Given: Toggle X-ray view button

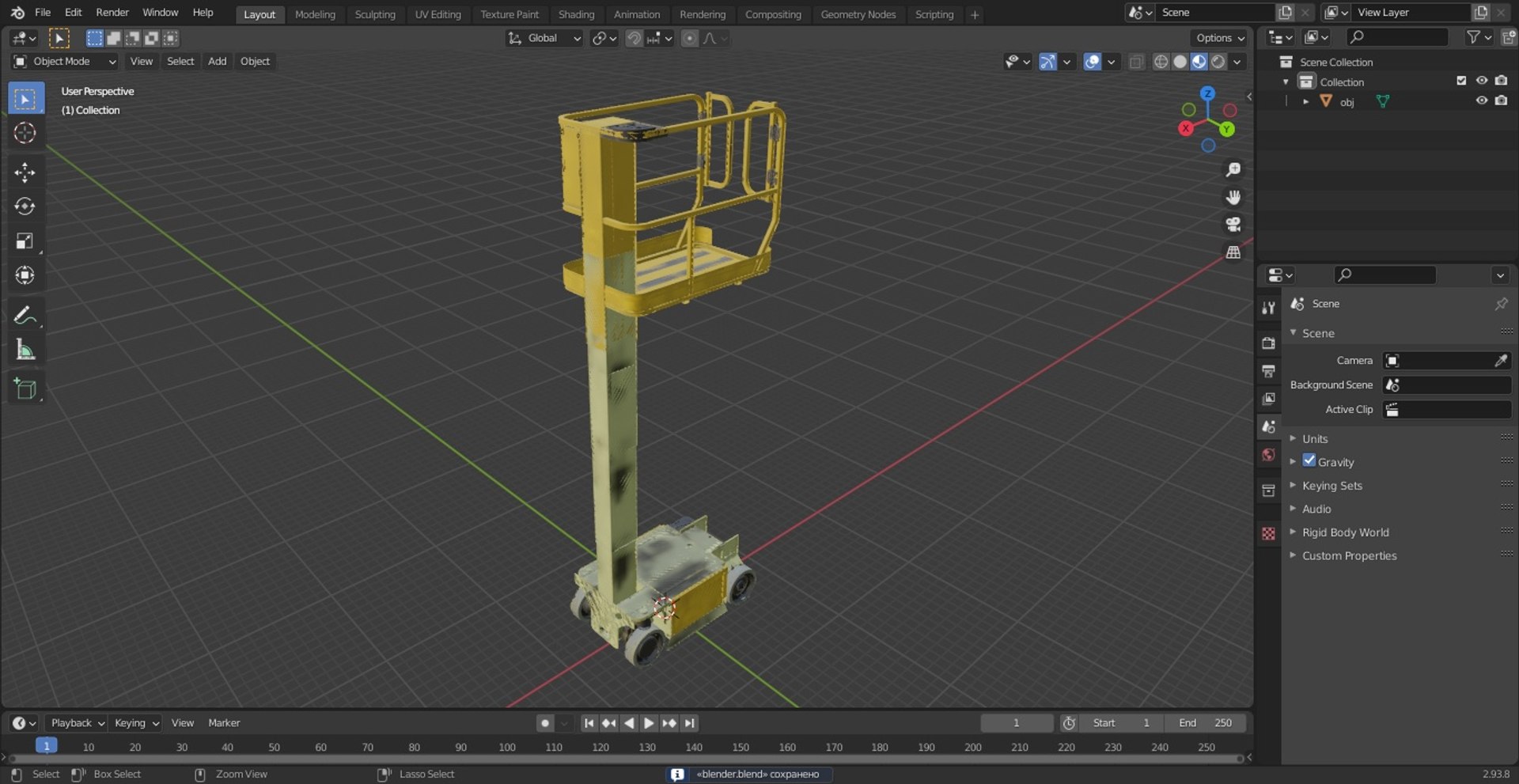Looking at the screenshot, I should point(1136,62).
